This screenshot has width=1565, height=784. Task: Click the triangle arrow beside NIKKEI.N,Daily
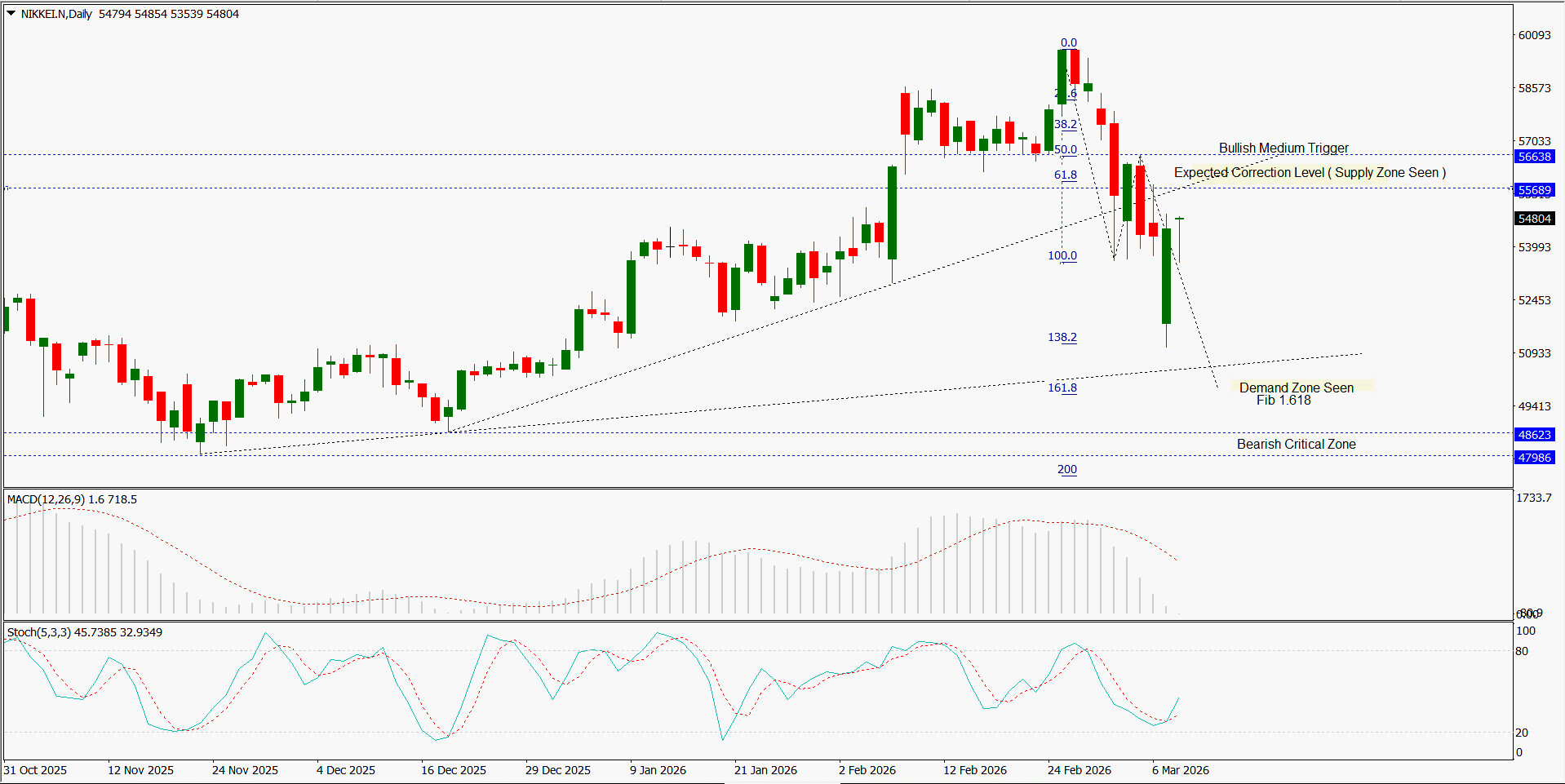pos(11,13)
